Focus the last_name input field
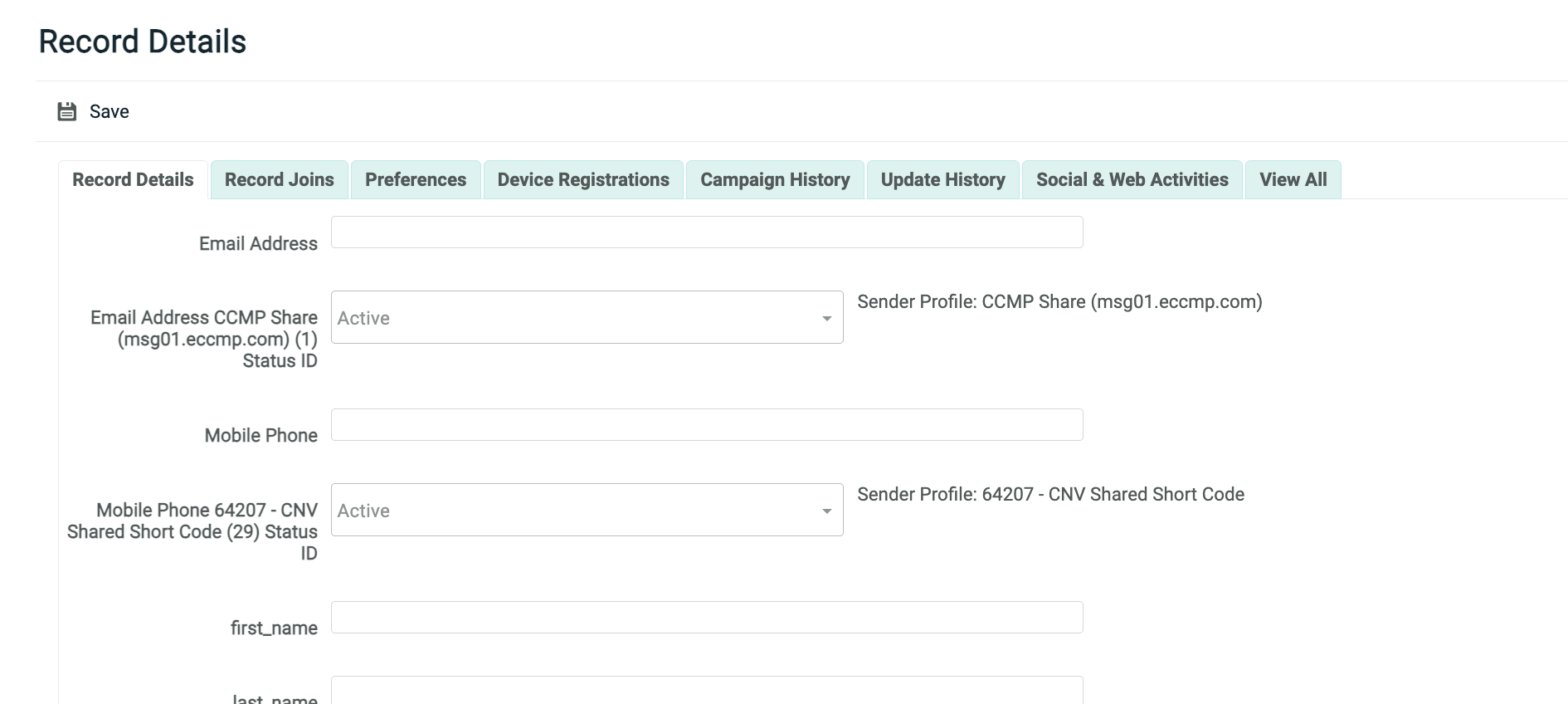Viewport: 1568px width, 704px height. click(706, 691)
